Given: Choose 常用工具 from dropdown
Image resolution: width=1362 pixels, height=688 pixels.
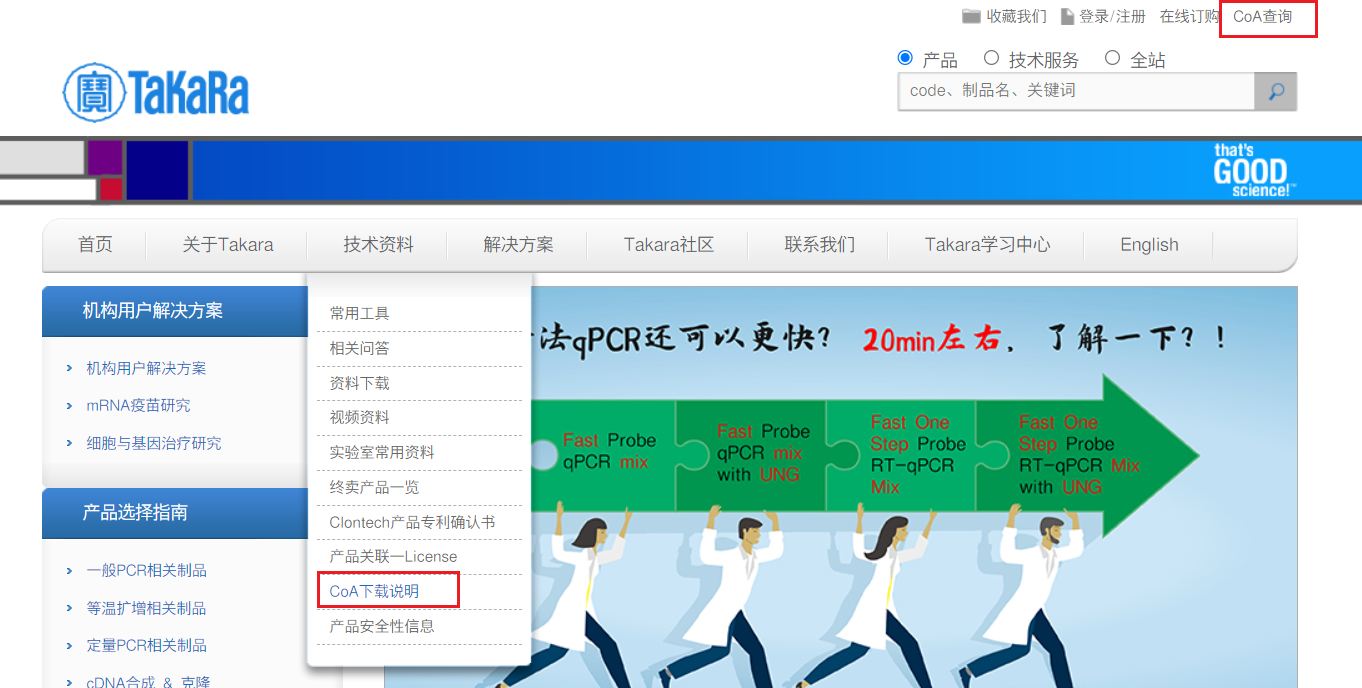Looking at the screenshot, I should (x=360, y=314).
